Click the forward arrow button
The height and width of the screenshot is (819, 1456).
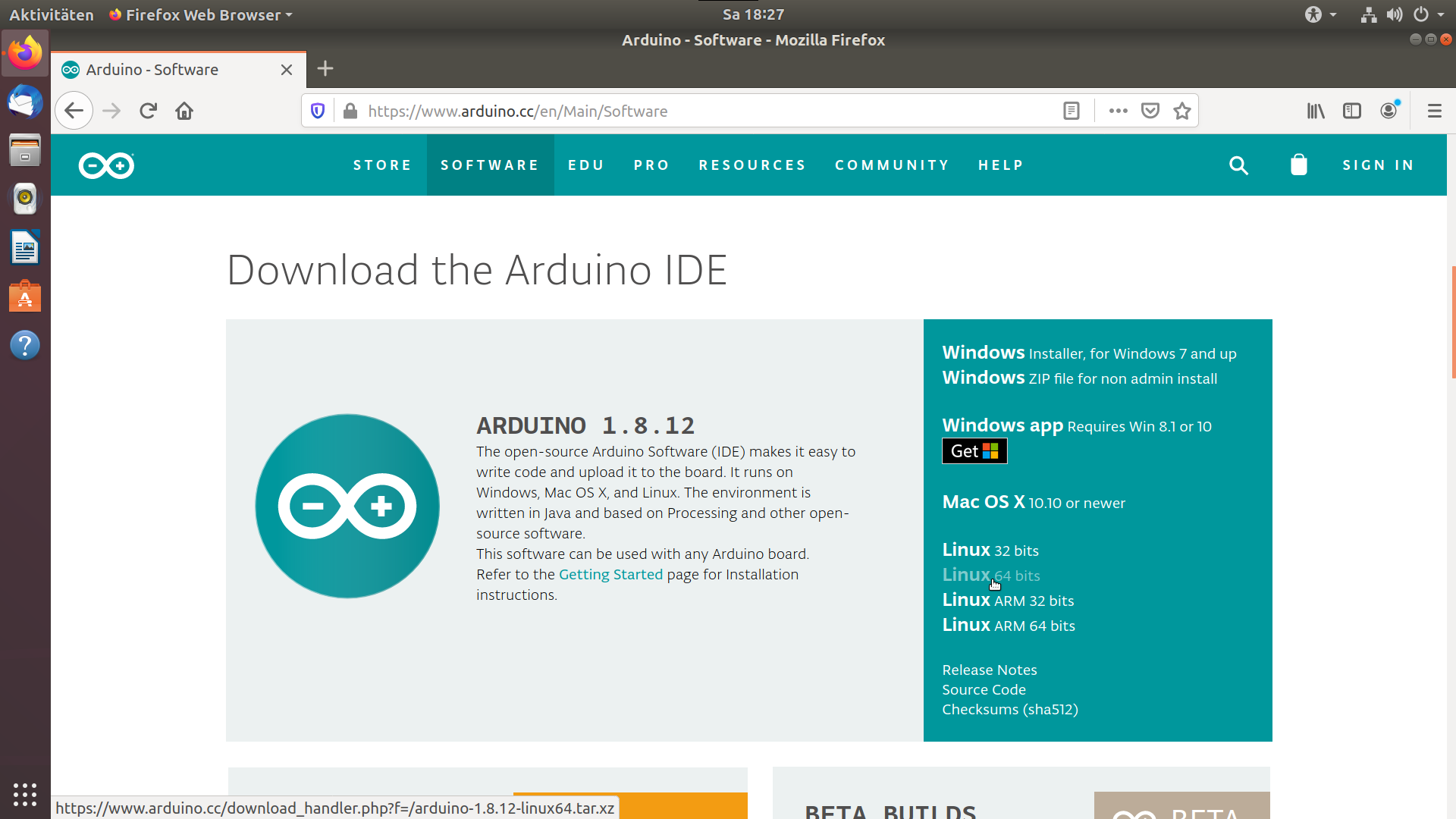[x=111, y=111]
